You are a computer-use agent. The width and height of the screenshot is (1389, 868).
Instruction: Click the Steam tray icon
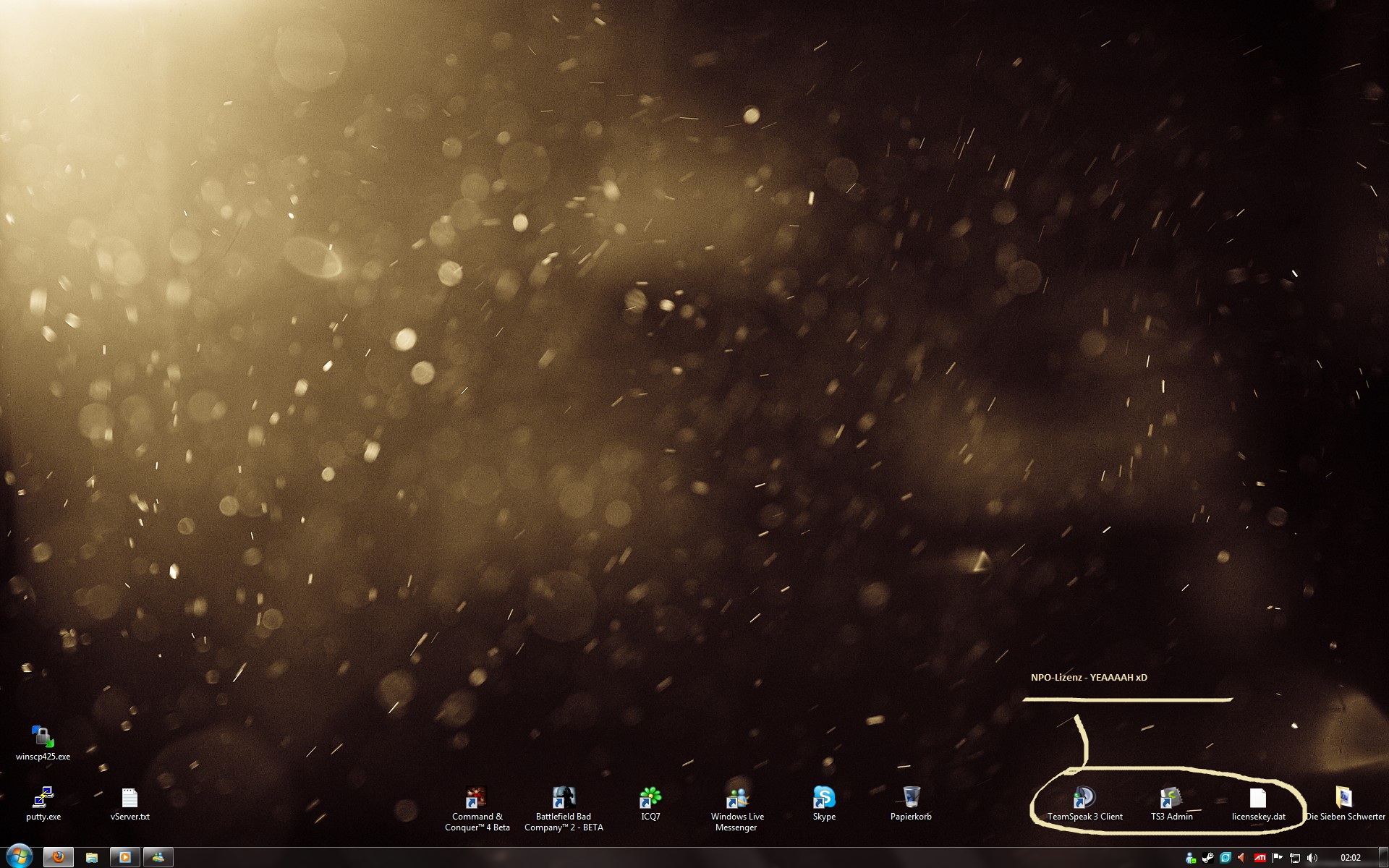pos(1208,858)
